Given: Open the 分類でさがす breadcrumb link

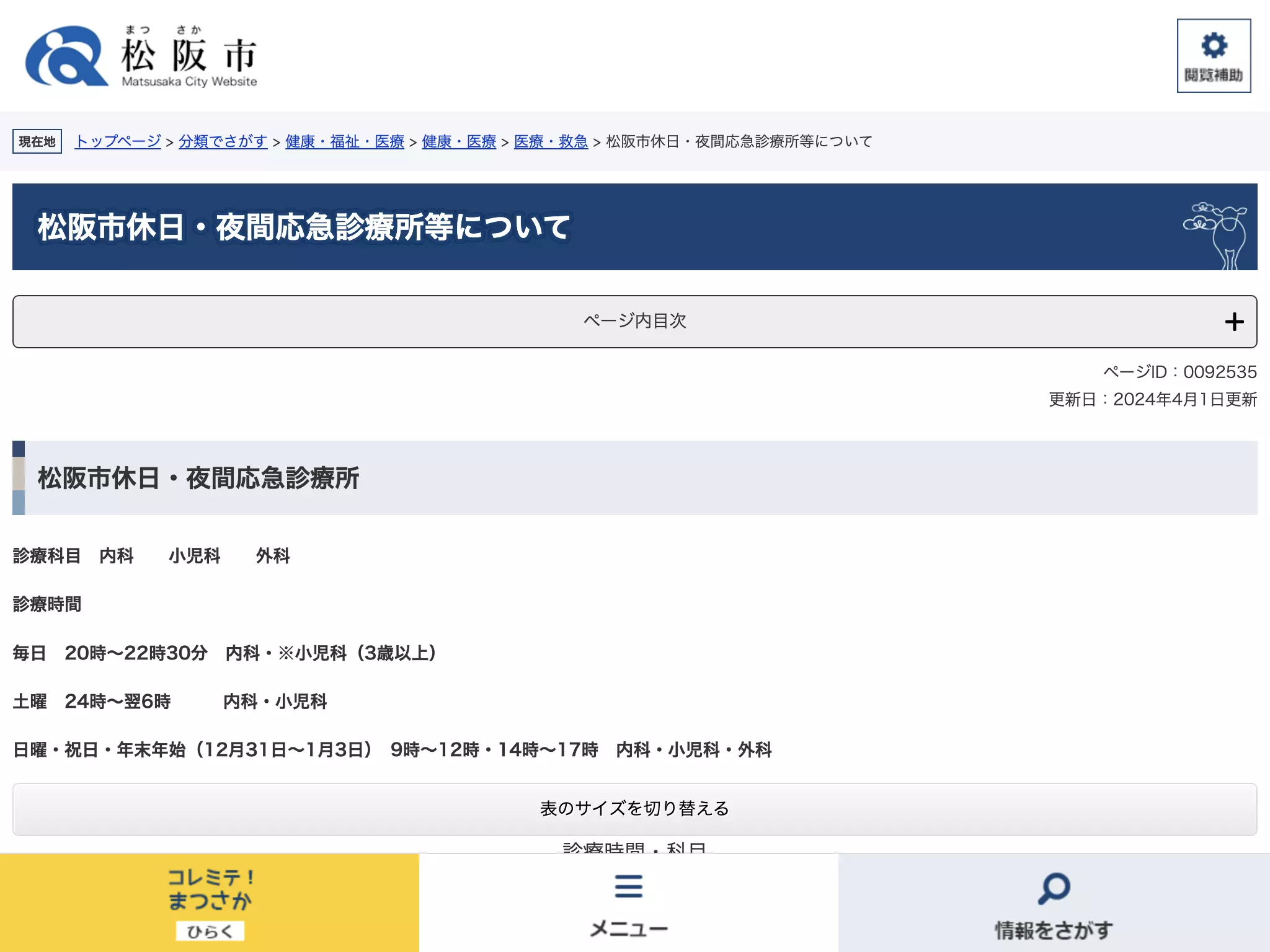Looking at the screenshot, I should [223, 141].
